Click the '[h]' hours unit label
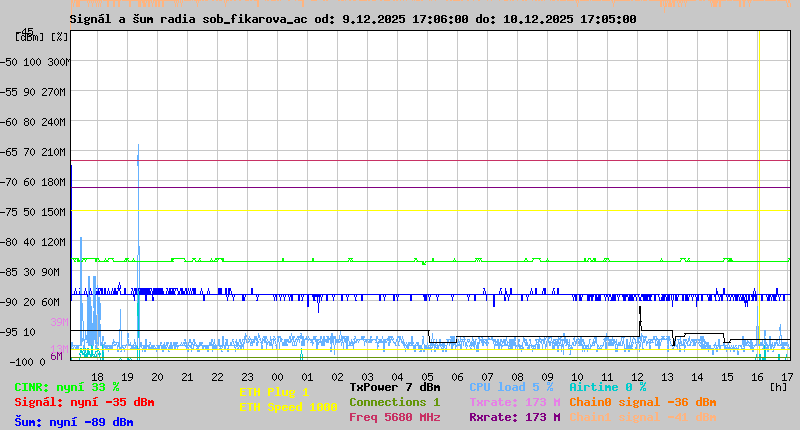The height and width of the screenshot is (430, 800). 778,387
